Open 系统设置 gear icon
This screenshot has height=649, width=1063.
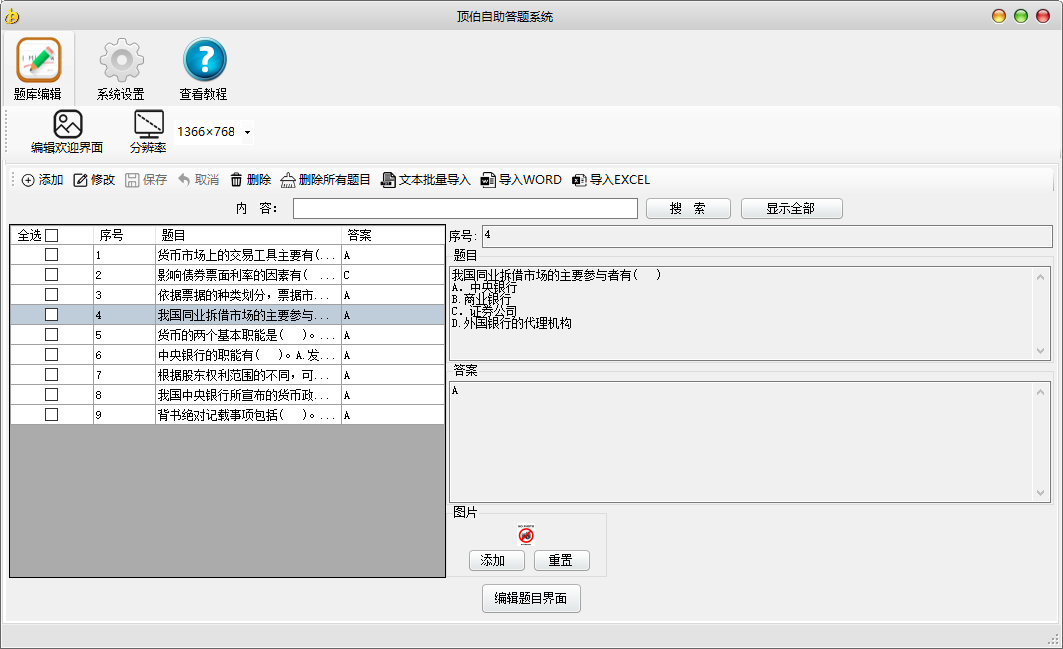click(121, 62)
